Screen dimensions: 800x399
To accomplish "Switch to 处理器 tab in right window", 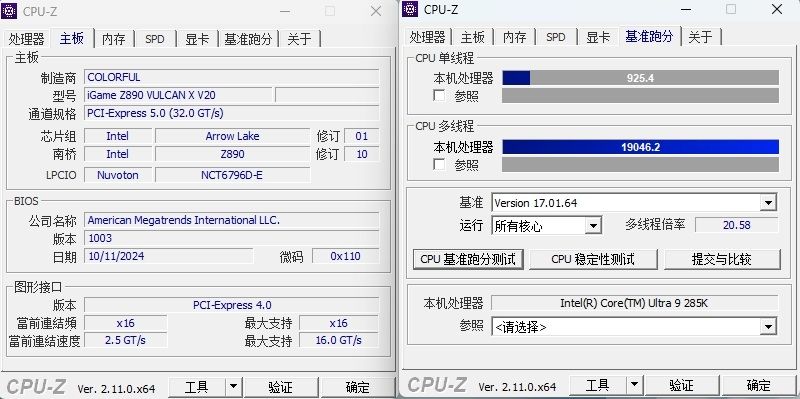I will (x=428, y=37).
